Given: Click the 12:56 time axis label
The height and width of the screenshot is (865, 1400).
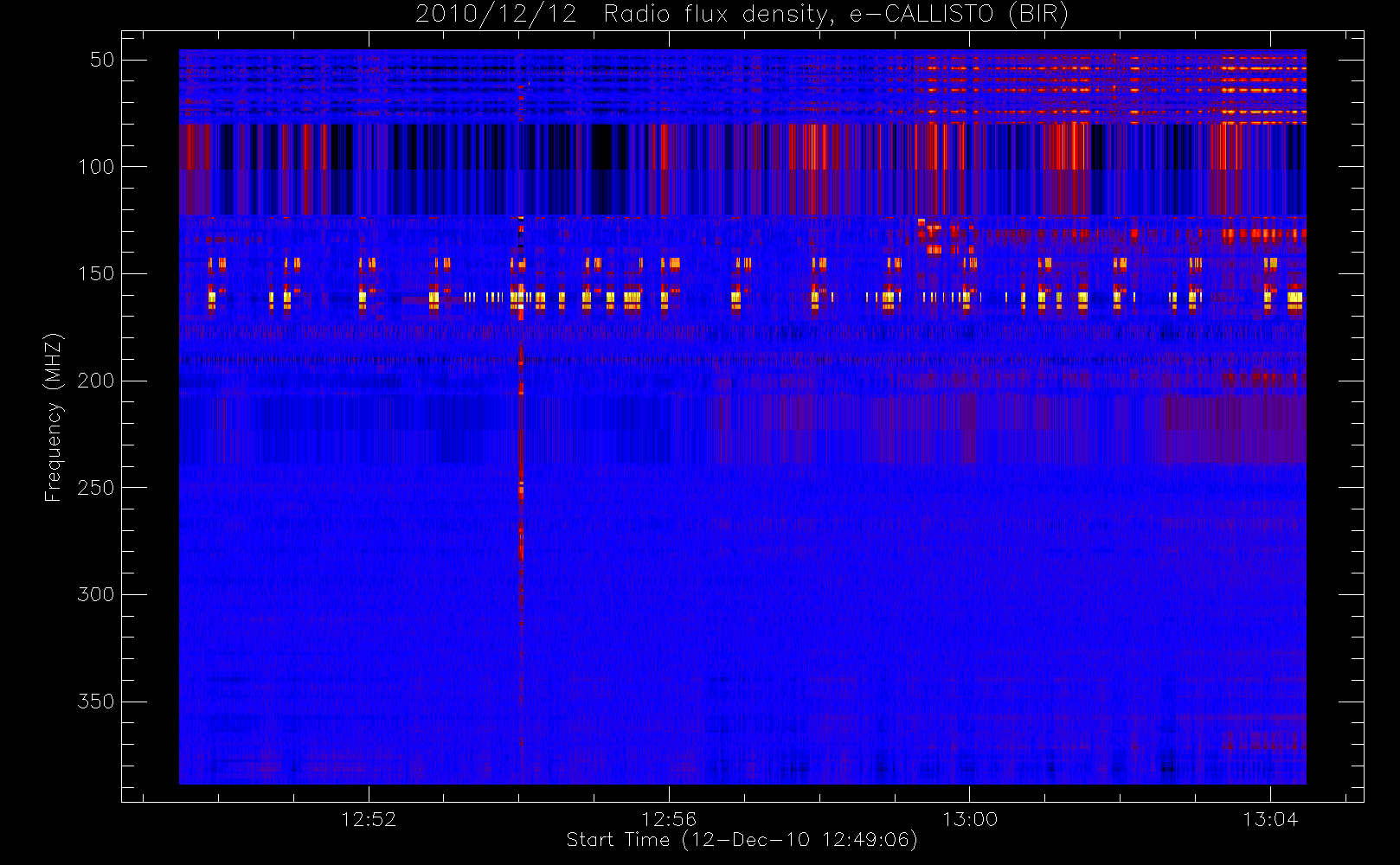Looking at the screenshot, I should 669,819.
